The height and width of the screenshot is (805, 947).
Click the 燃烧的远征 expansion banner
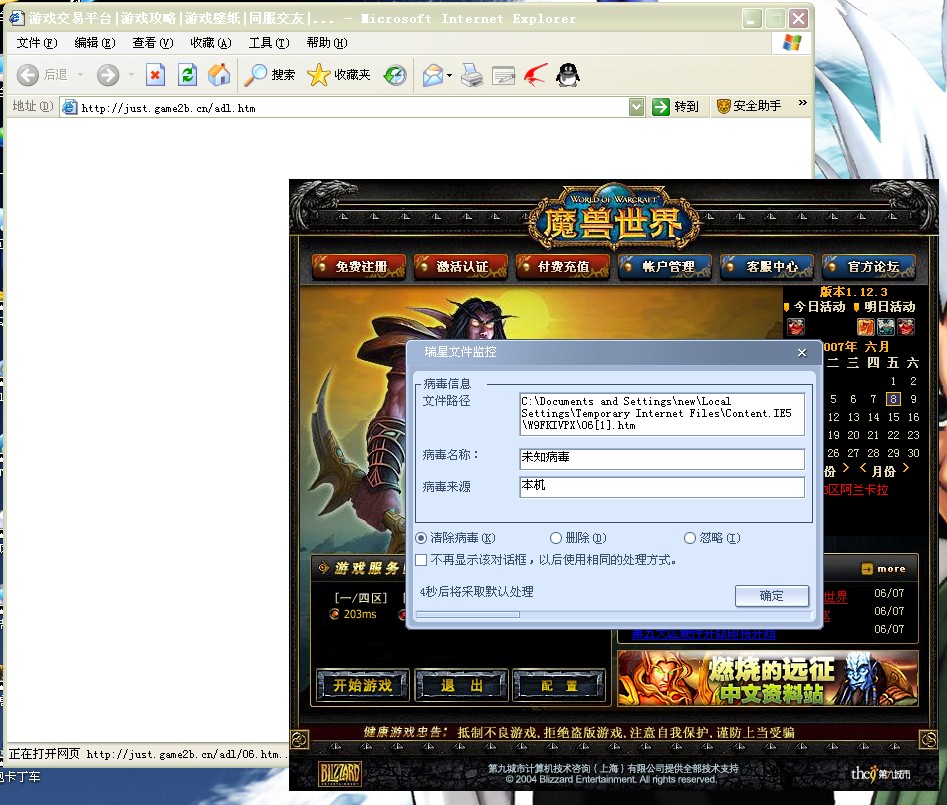[768, 678]
